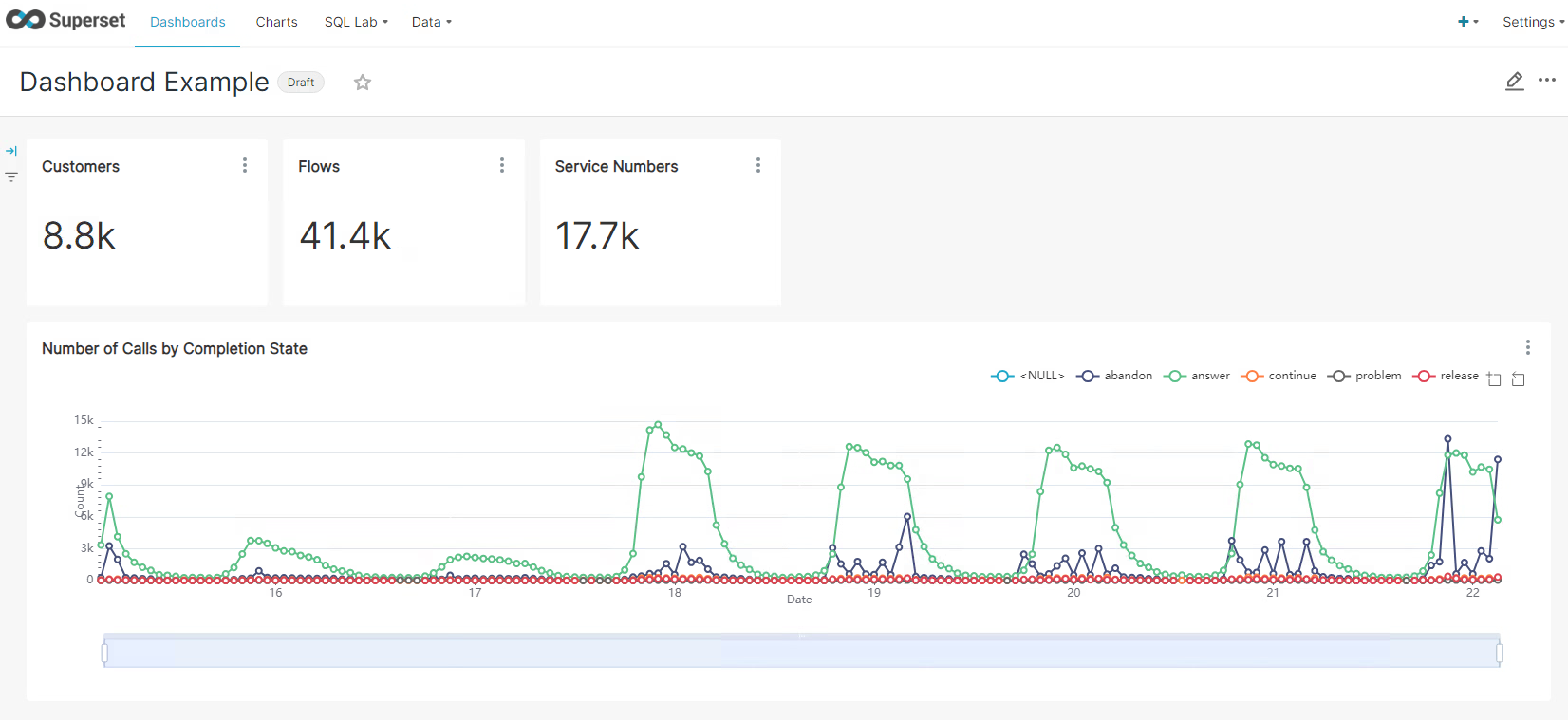Image resolution: width=1568 pixels, height=720 pixels.
Task: Open Service Numbers chart options menu
Action: click(758, 166)
